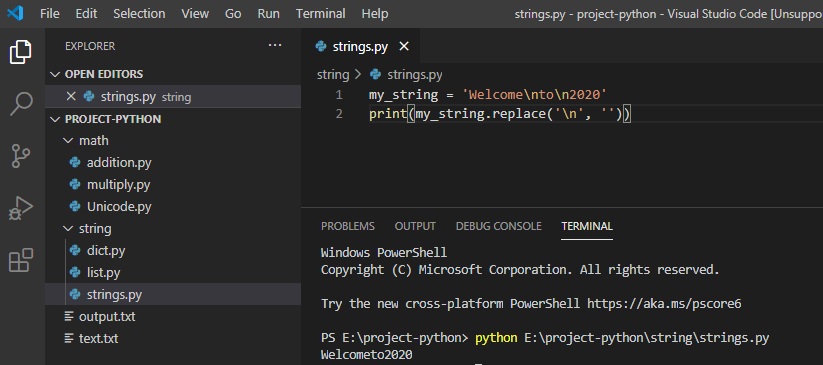Screen dimensions: 823x365
Task: Collapse the math folder
Action: [x=68, y=141]
